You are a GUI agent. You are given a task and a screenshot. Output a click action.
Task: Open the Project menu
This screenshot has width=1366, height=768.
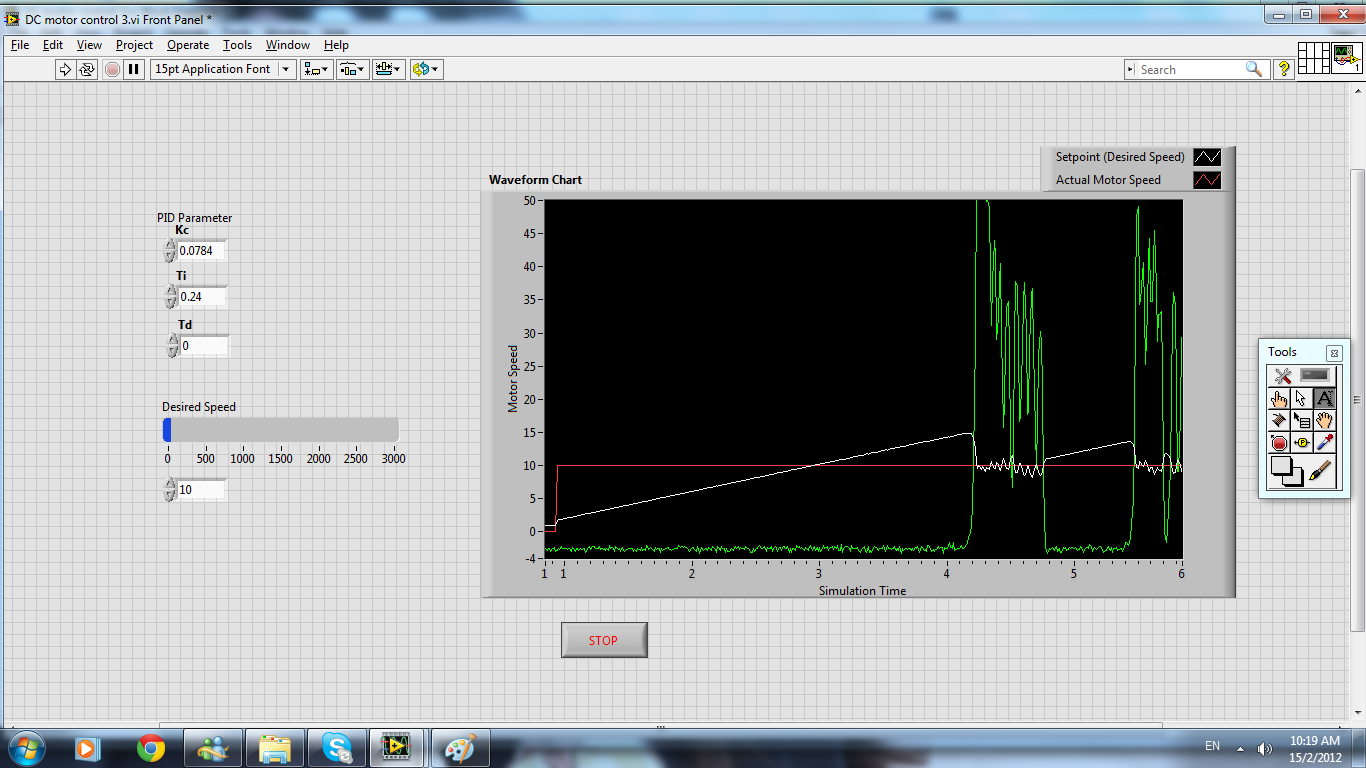[134, 45]
